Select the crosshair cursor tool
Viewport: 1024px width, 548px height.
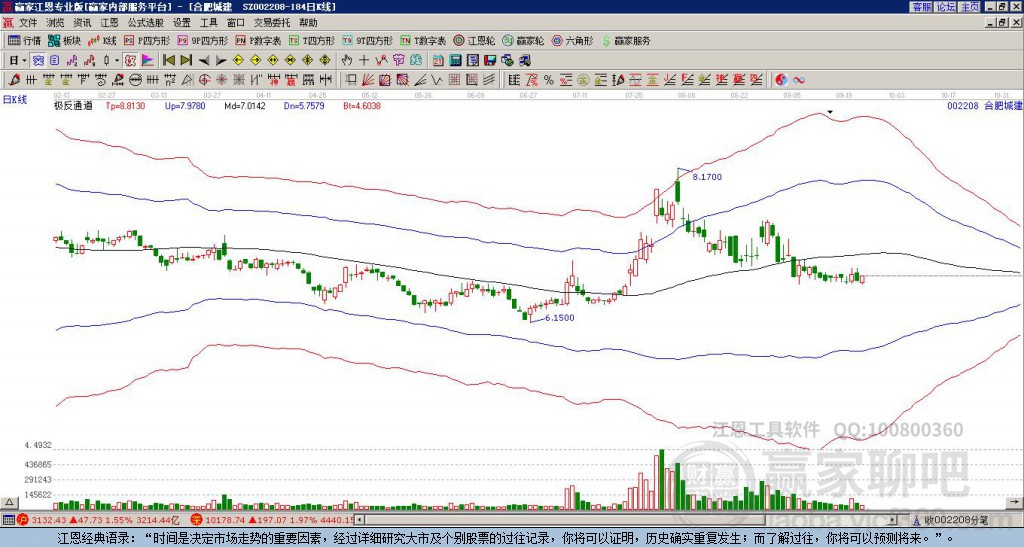(364, 61)
